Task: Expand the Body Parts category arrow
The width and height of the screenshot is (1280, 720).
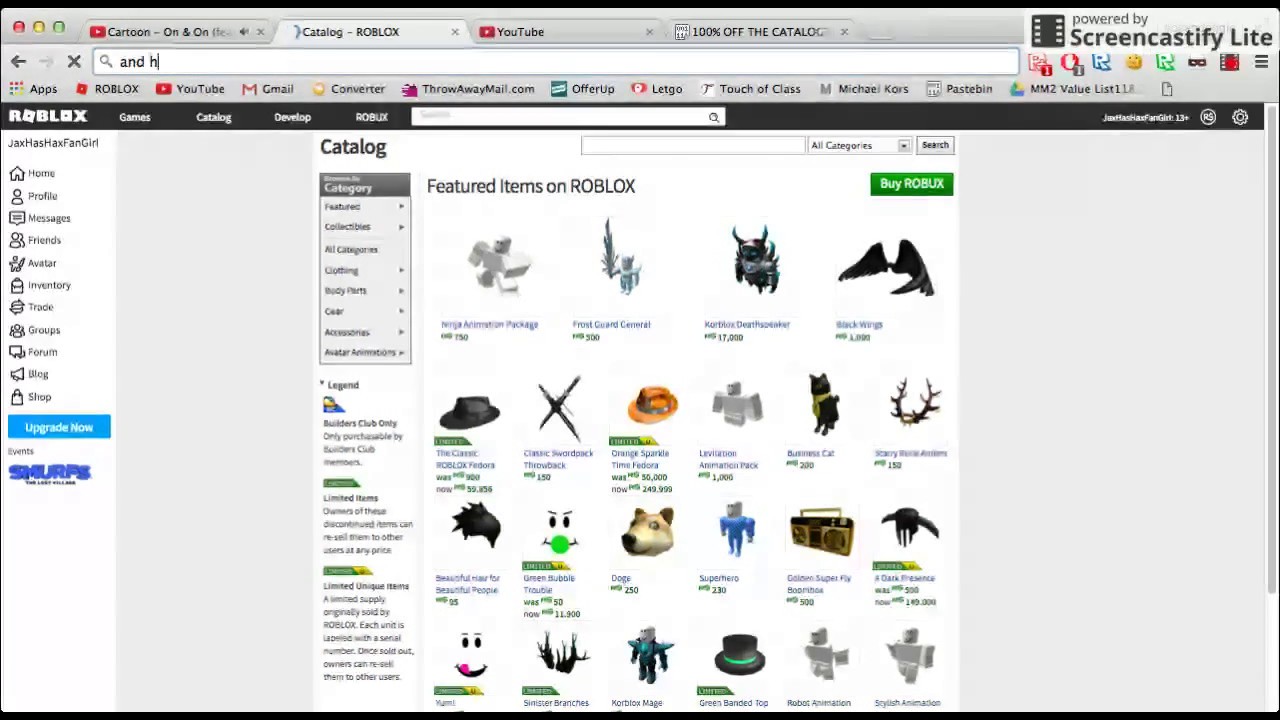Action: coord(402,290)
